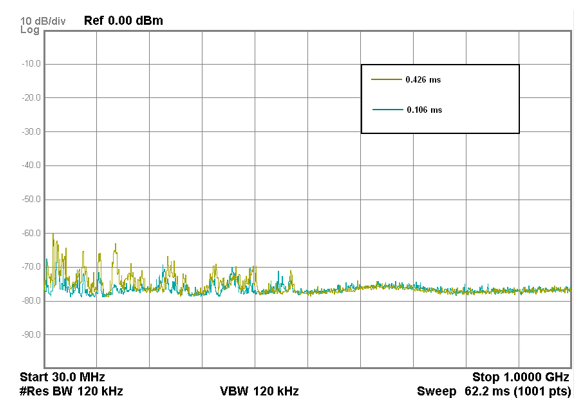This screenshot has width=583, height=410.
Task: Click the Log scale indicator
Action: (x=30, y=30)
